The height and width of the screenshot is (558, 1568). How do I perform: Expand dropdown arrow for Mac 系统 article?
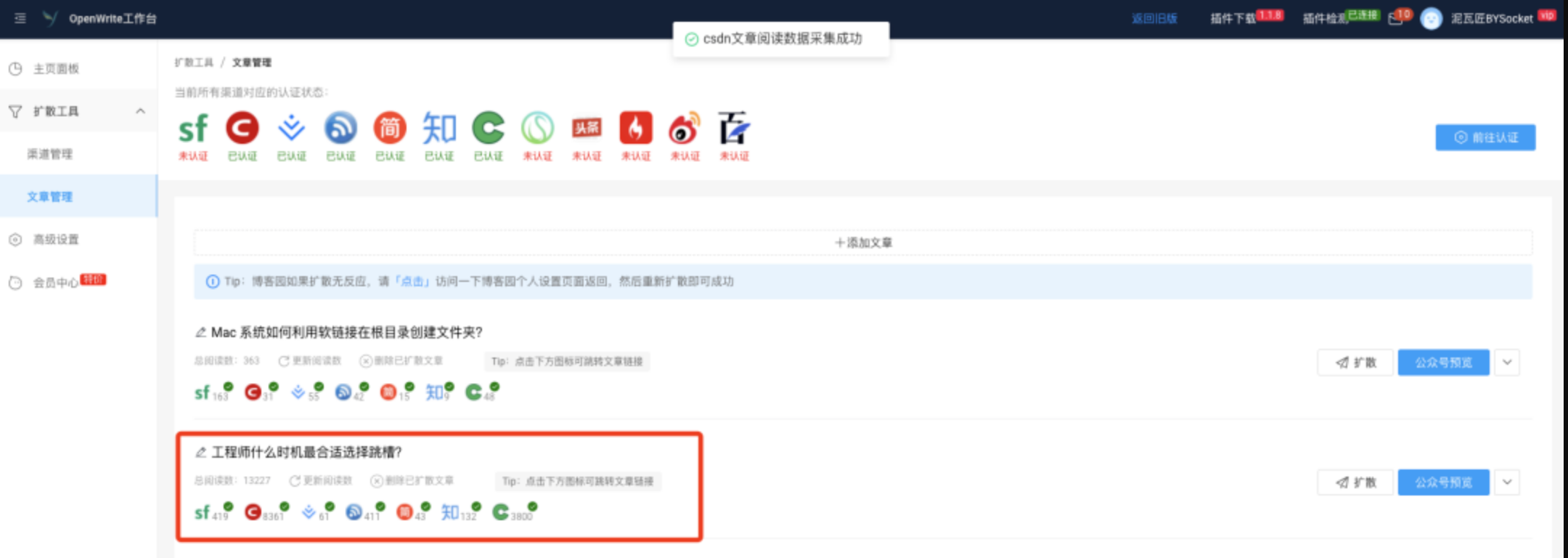point(1507,363)
